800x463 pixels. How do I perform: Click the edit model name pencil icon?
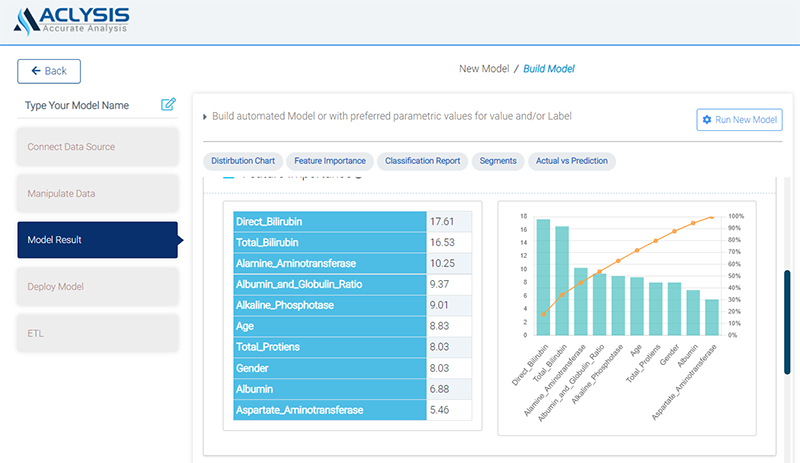click(168, 104)
